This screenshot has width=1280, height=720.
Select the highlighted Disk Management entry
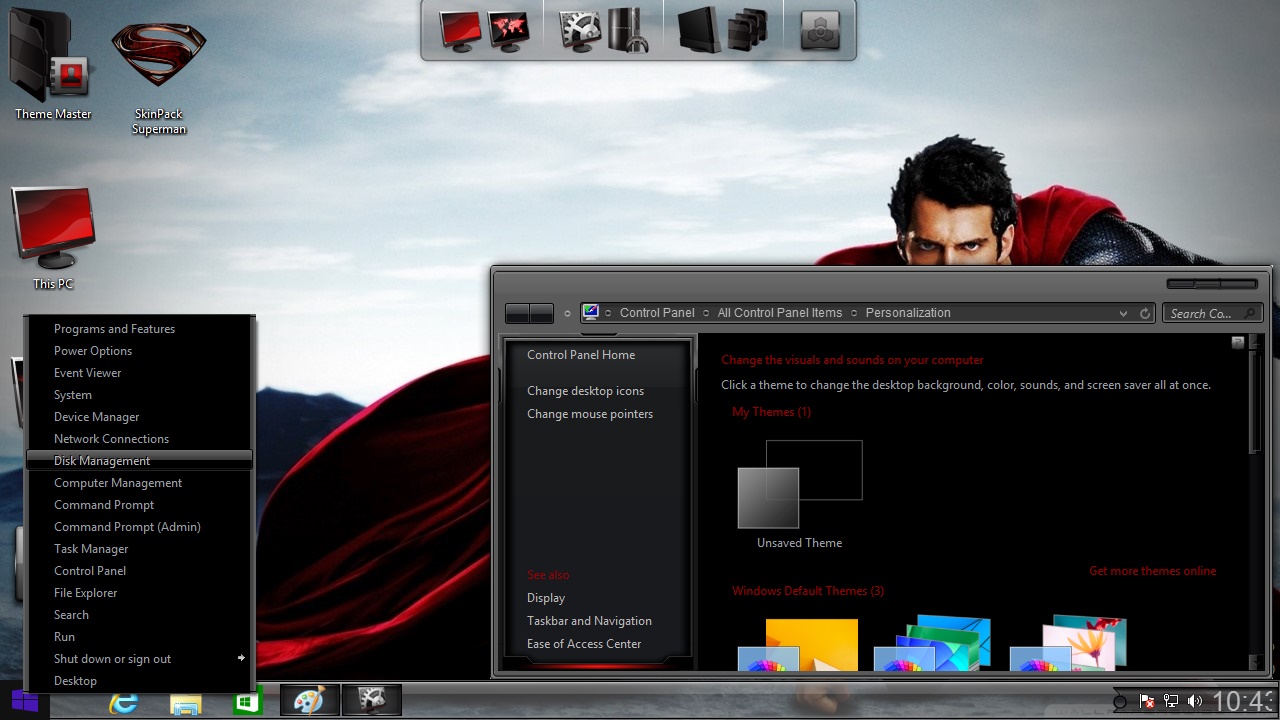tap(139, 461)
